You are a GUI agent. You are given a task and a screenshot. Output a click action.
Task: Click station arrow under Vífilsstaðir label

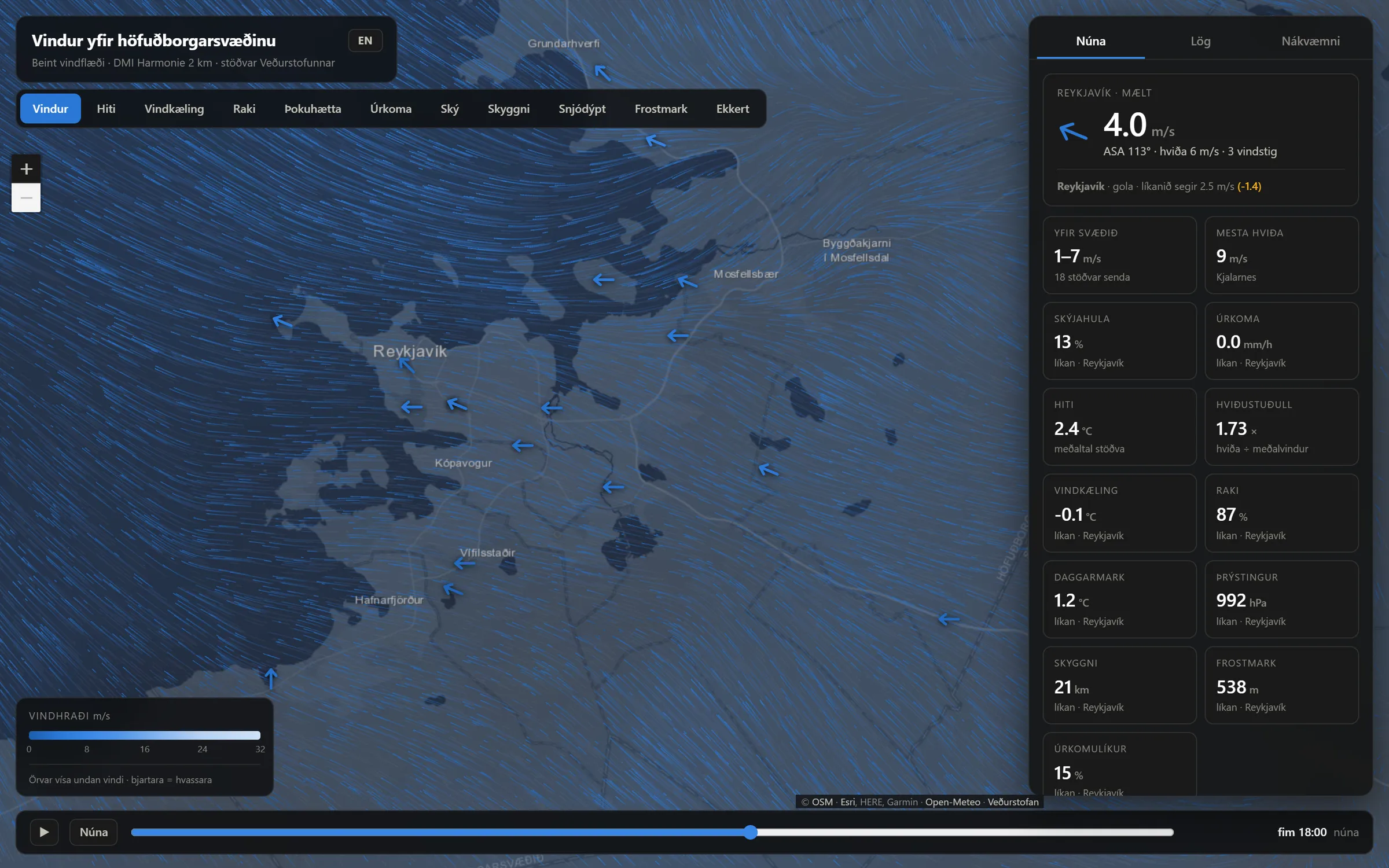pyautogui.click(x=465, y=563)
